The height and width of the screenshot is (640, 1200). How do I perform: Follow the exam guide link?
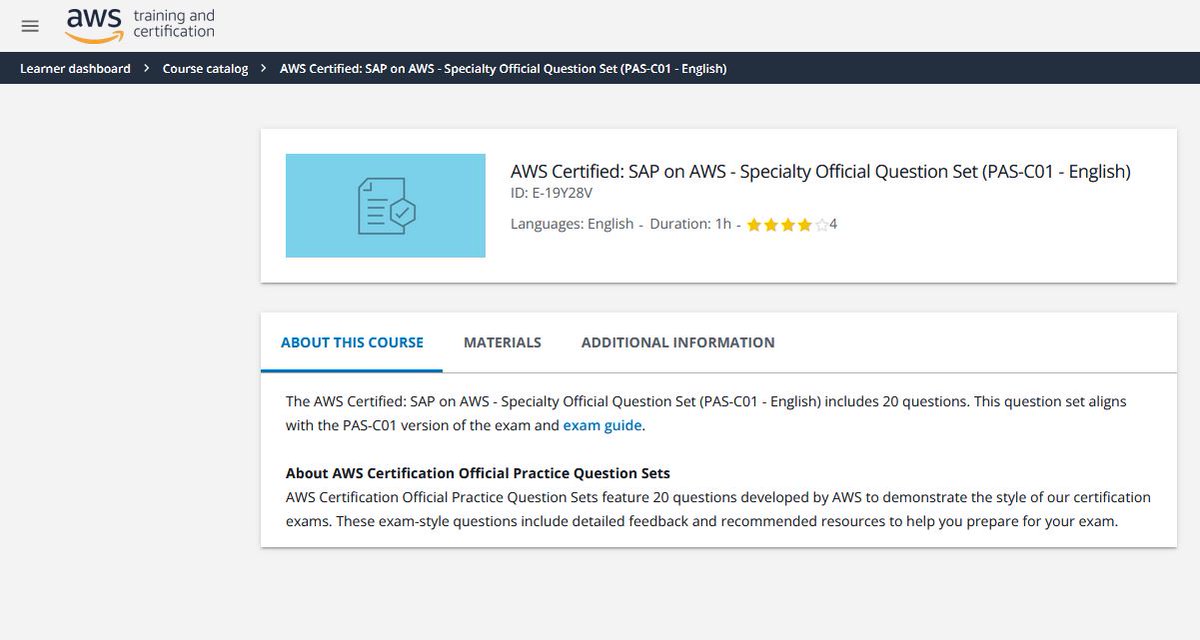tap(603, 425)
